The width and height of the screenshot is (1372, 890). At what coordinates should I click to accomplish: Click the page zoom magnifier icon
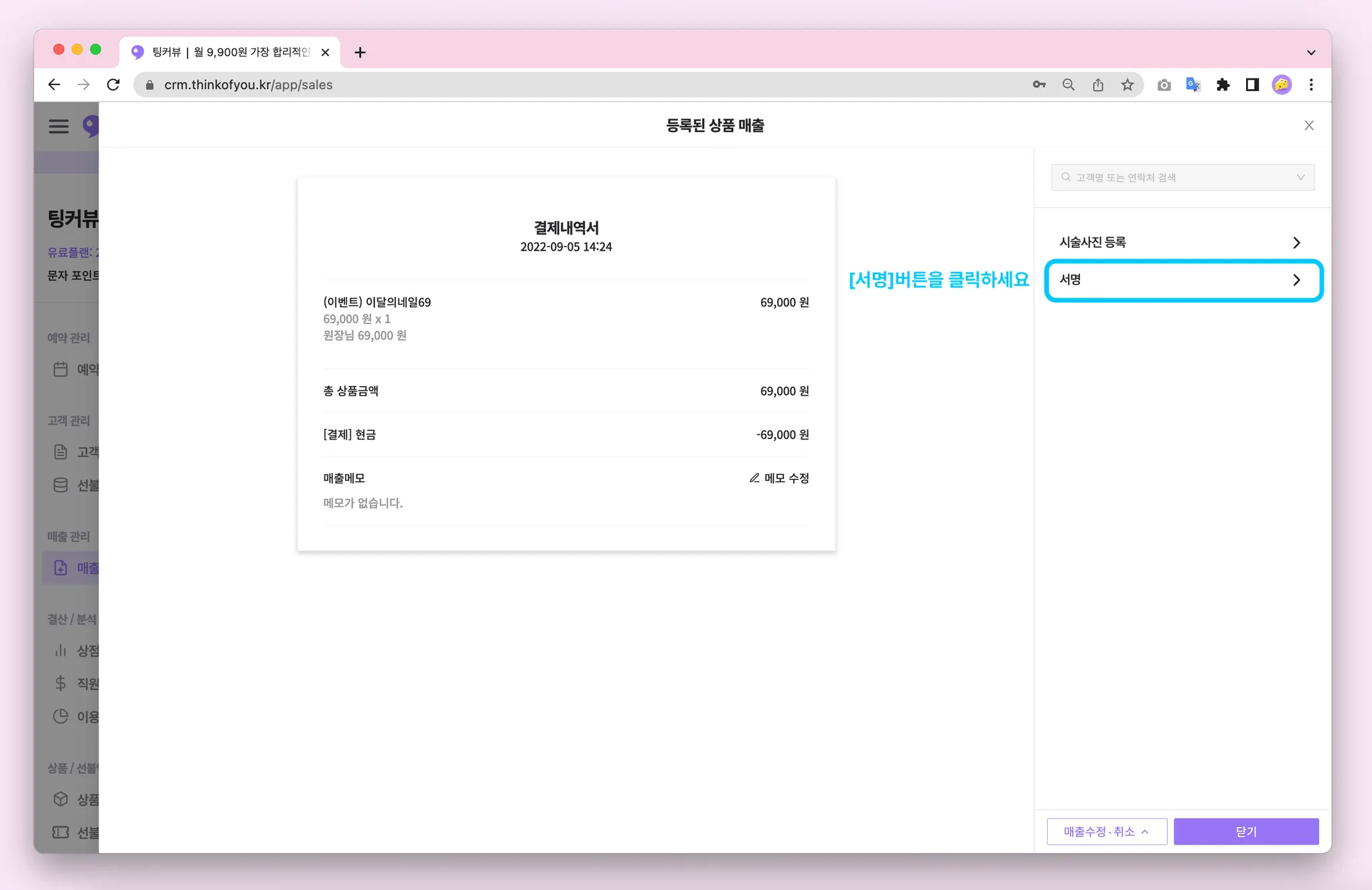click(x=1069, y=85)
